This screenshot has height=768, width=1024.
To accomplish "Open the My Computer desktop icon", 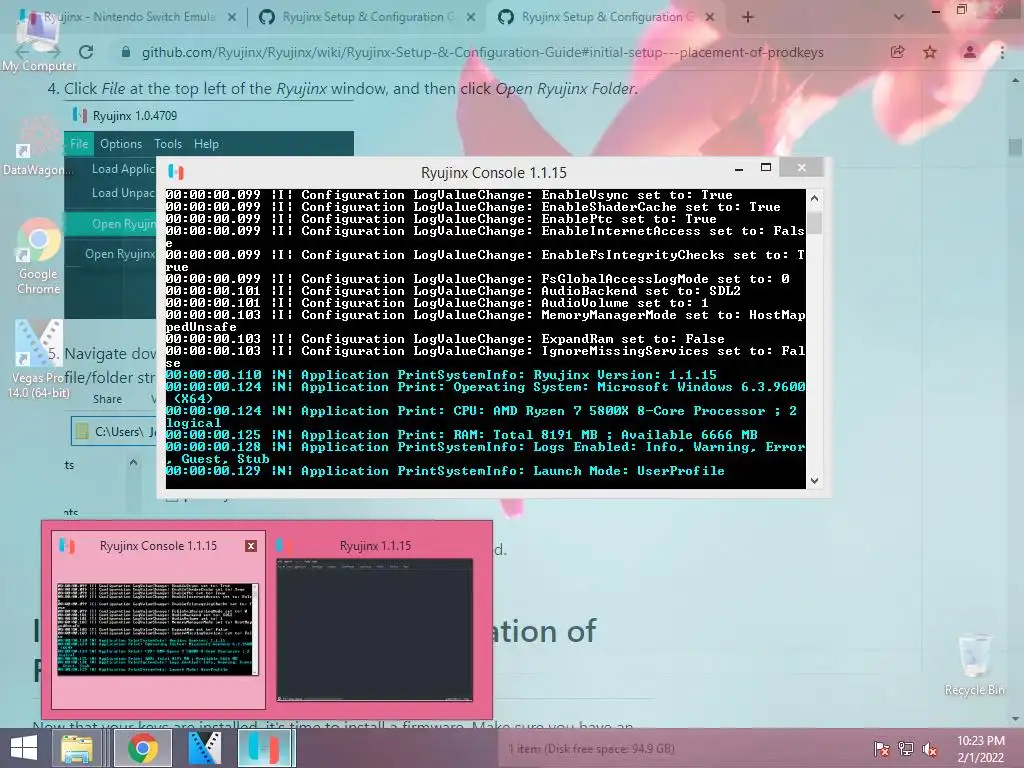I will (39, 39).
